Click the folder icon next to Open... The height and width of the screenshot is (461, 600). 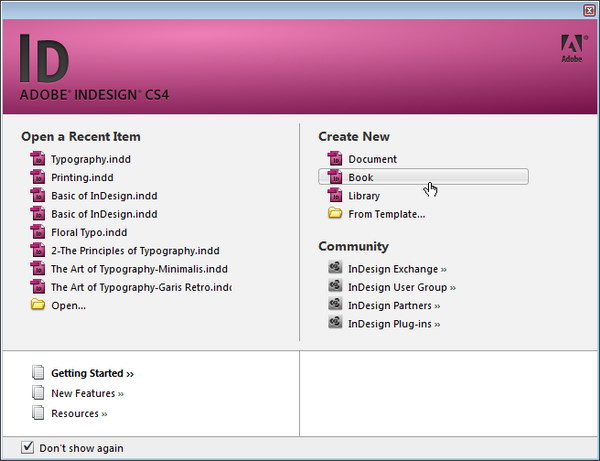38,305
